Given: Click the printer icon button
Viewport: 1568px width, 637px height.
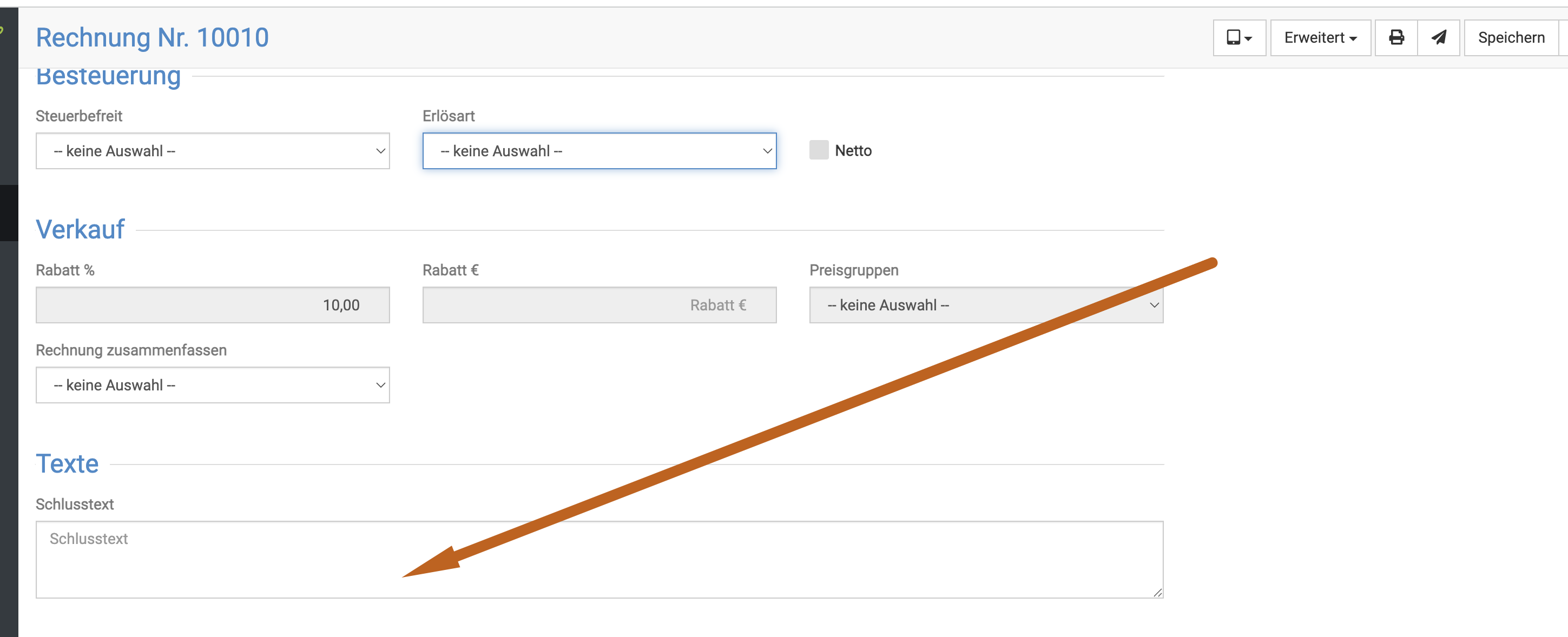Looking at the screenshot, I should (x=1396, y=38).
